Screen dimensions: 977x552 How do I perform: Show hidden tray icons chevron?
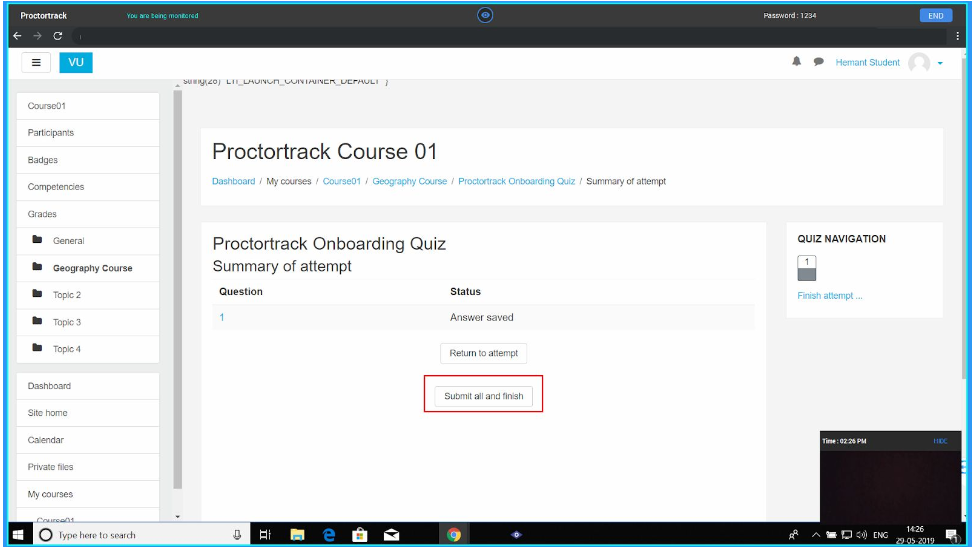click(816, 535)
